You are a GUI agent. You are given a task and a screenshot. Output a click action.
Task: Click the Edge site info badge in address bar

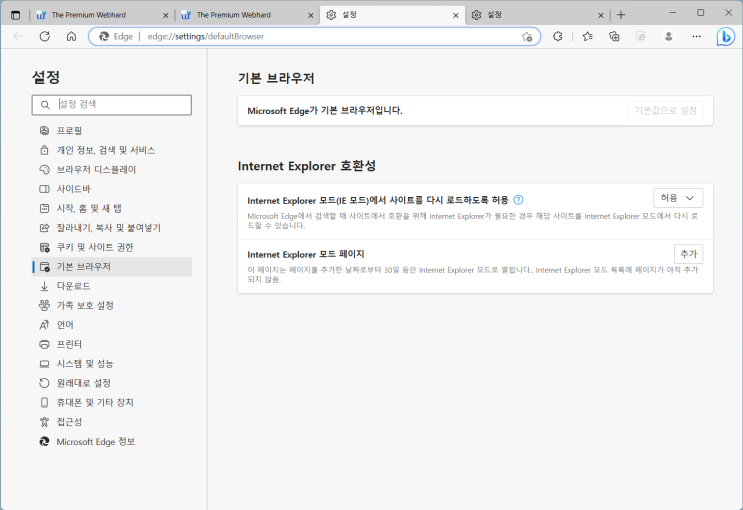[116, 36]
